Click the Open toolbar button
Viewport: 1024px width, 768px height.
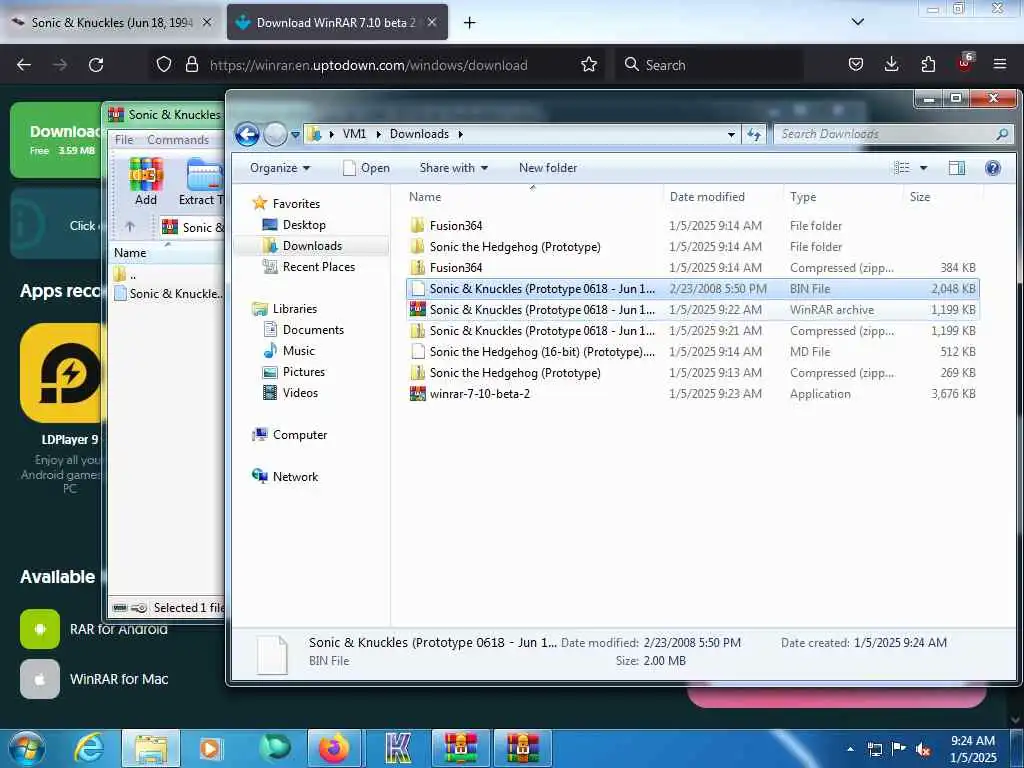coord(366,168)
